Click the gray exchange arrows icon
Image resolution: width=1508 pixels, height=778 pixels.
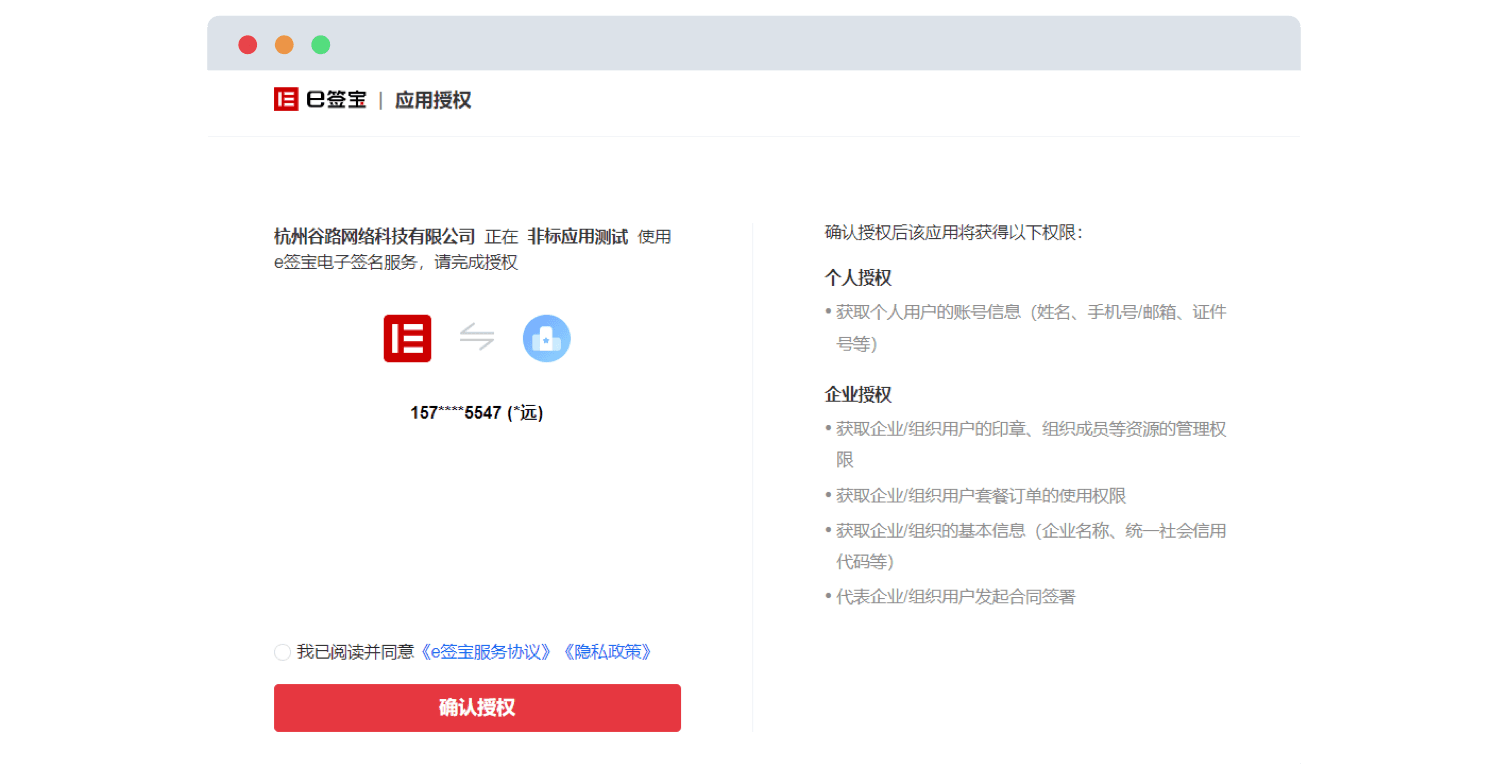tap(477, 337)
